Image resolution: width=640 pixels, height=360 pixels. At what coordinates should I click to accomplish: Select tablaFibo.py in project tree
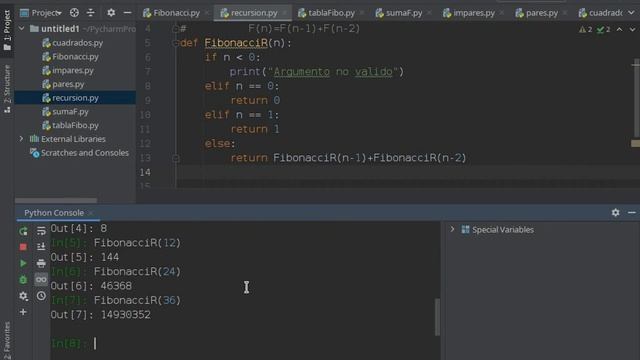[76, 125]
